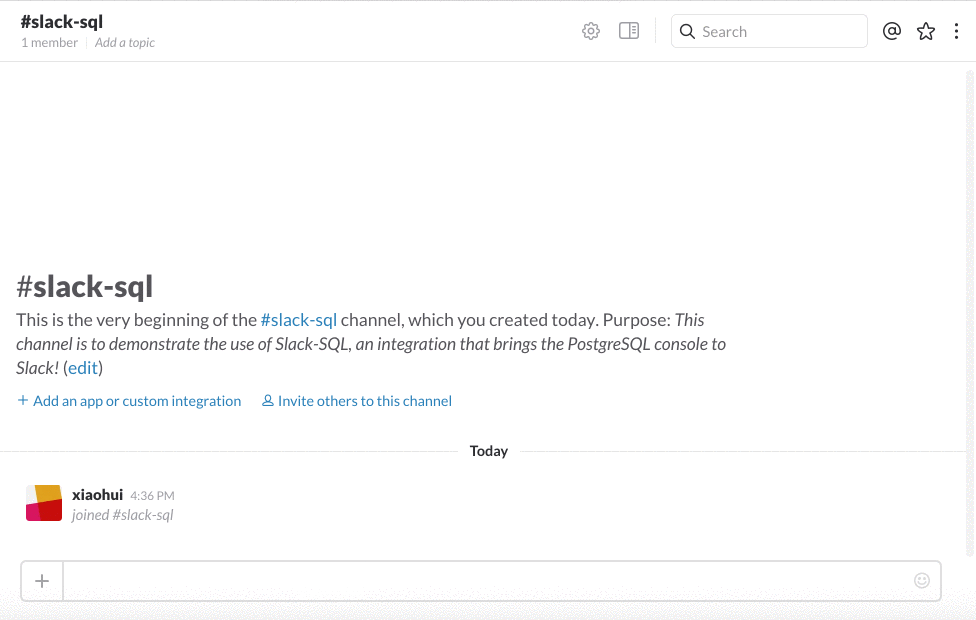Open channel settings gear icon
Viewport: 976px width, 620px height.
coord(591,31)
